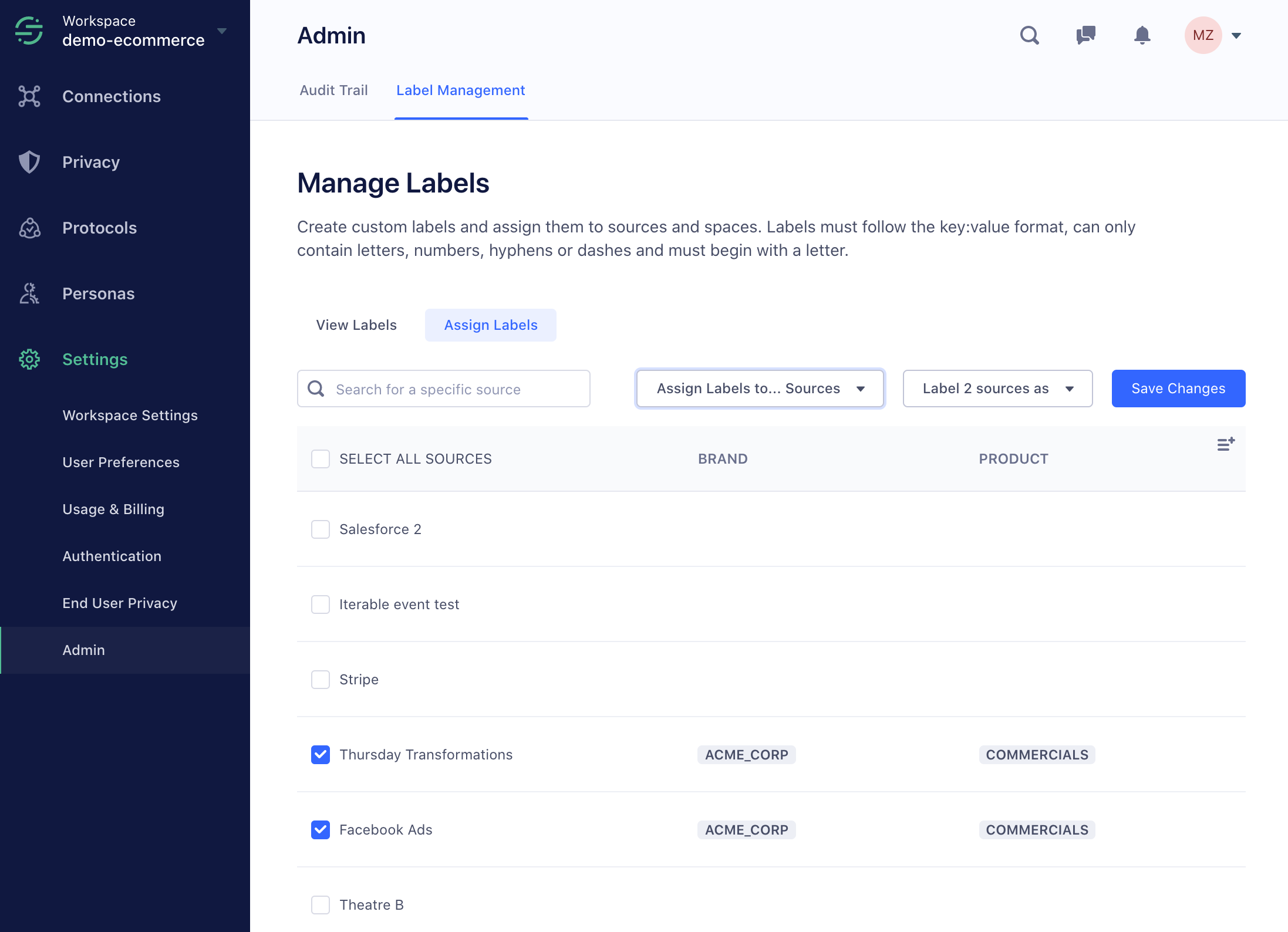Click the Personas icon in sidebar
The image size is (1288, 932).
click(x=29, y=293)
